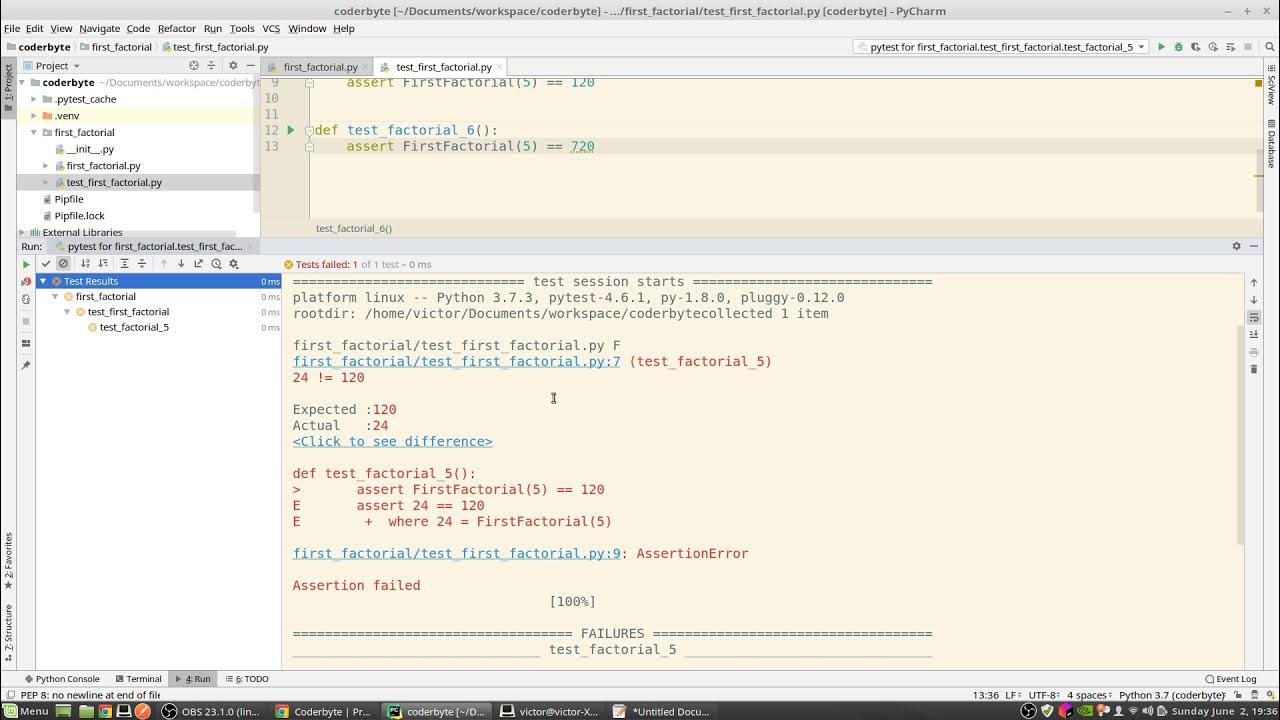Toggle Sort Alphabetically in test results

tap(85, 264)
